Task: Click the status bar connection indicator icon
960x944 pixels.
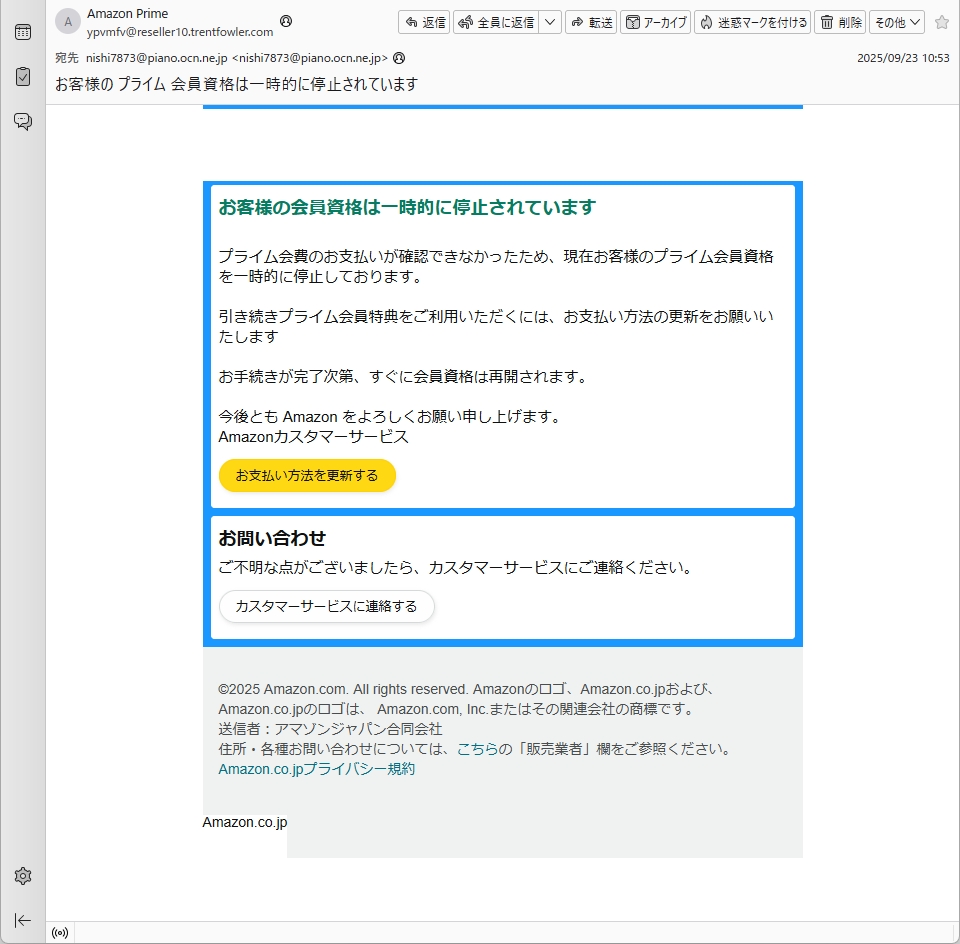Action: pyautogui.click(x=60, y=933)
